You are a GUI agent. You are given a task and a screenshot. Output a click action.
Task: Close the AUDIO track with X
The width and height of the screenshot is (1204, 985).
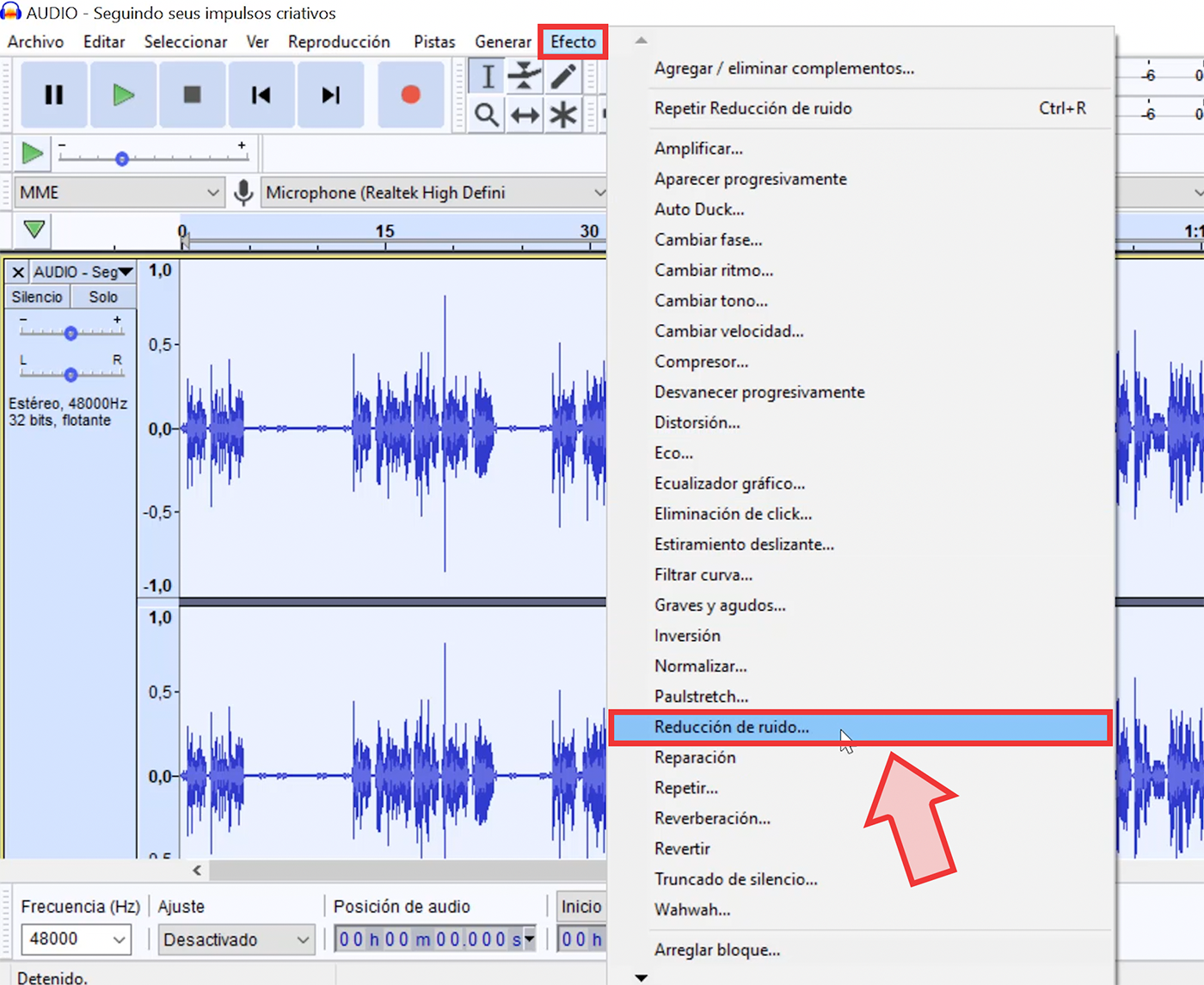(18, 272)
